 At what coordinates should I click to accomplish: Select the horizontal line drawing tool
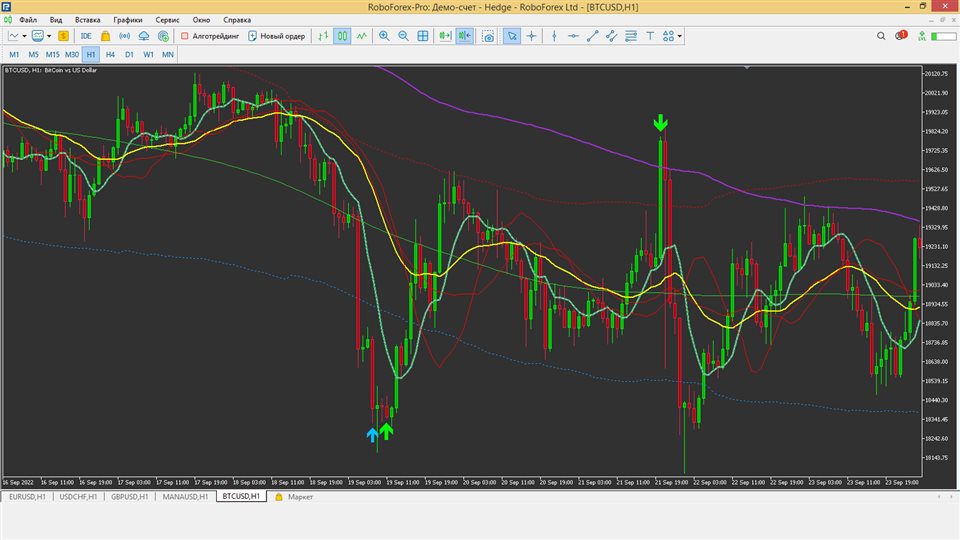(x=573, y=36)
